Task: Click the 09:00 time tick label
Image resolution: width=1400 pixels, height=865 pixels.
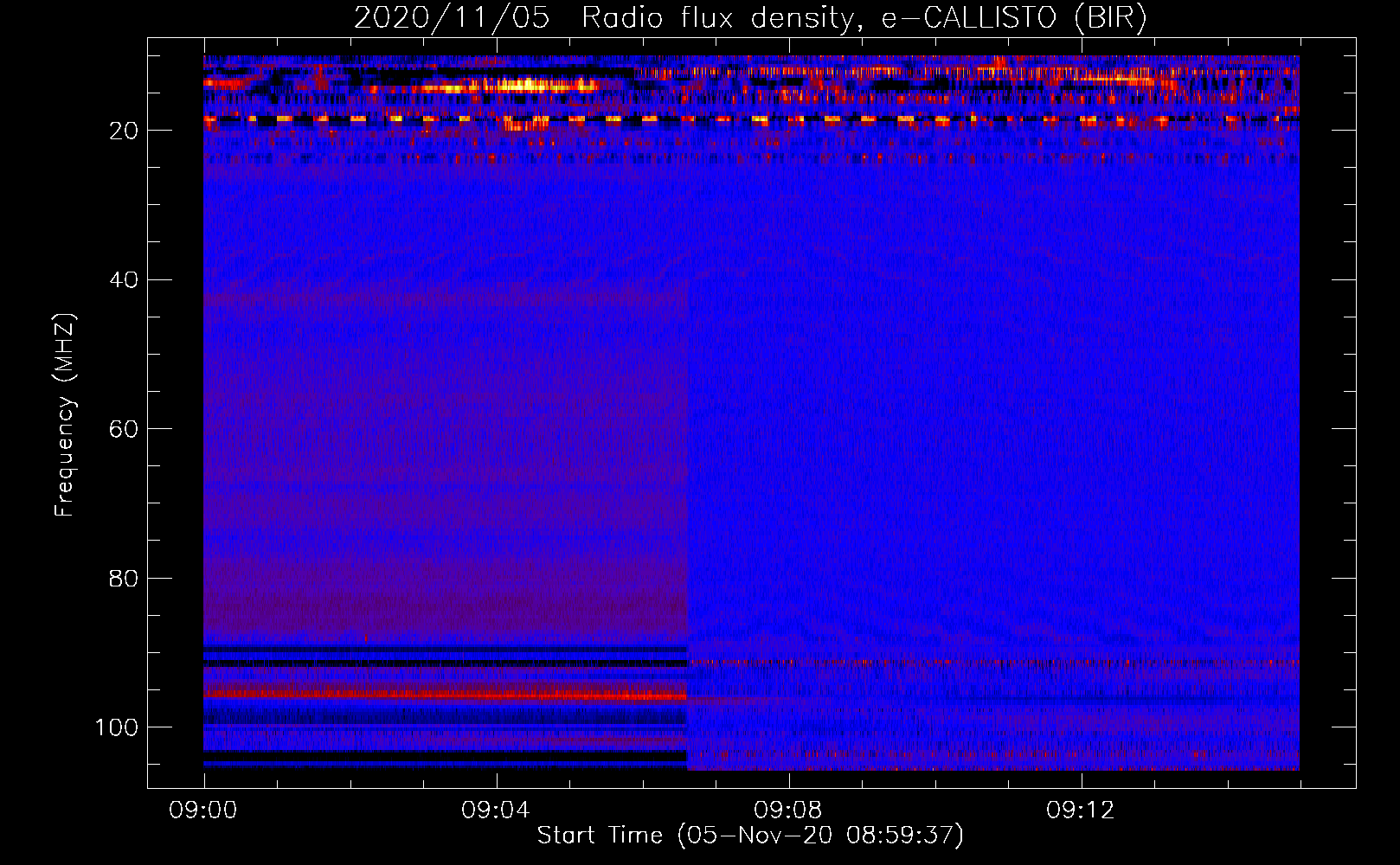Action: click(x=203, y=811)
